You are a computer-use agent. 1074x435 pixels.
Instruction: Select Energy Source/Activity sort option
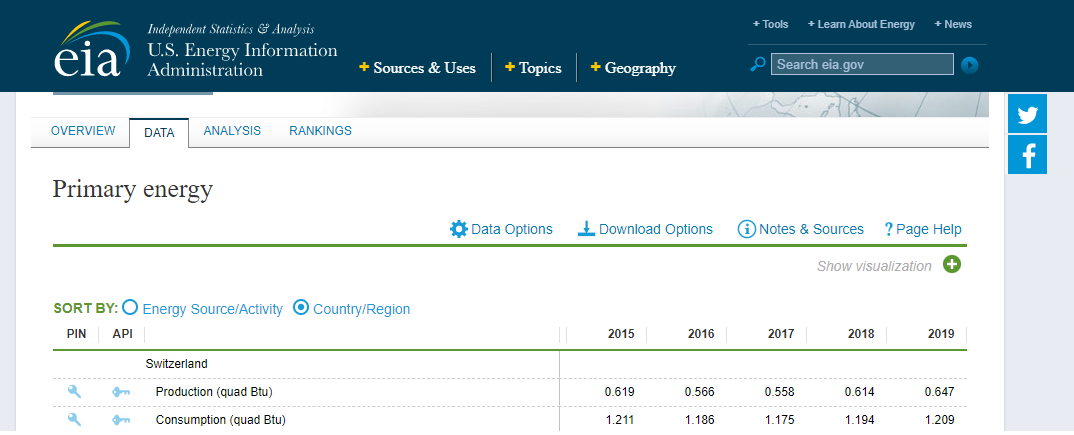[131, 309]
